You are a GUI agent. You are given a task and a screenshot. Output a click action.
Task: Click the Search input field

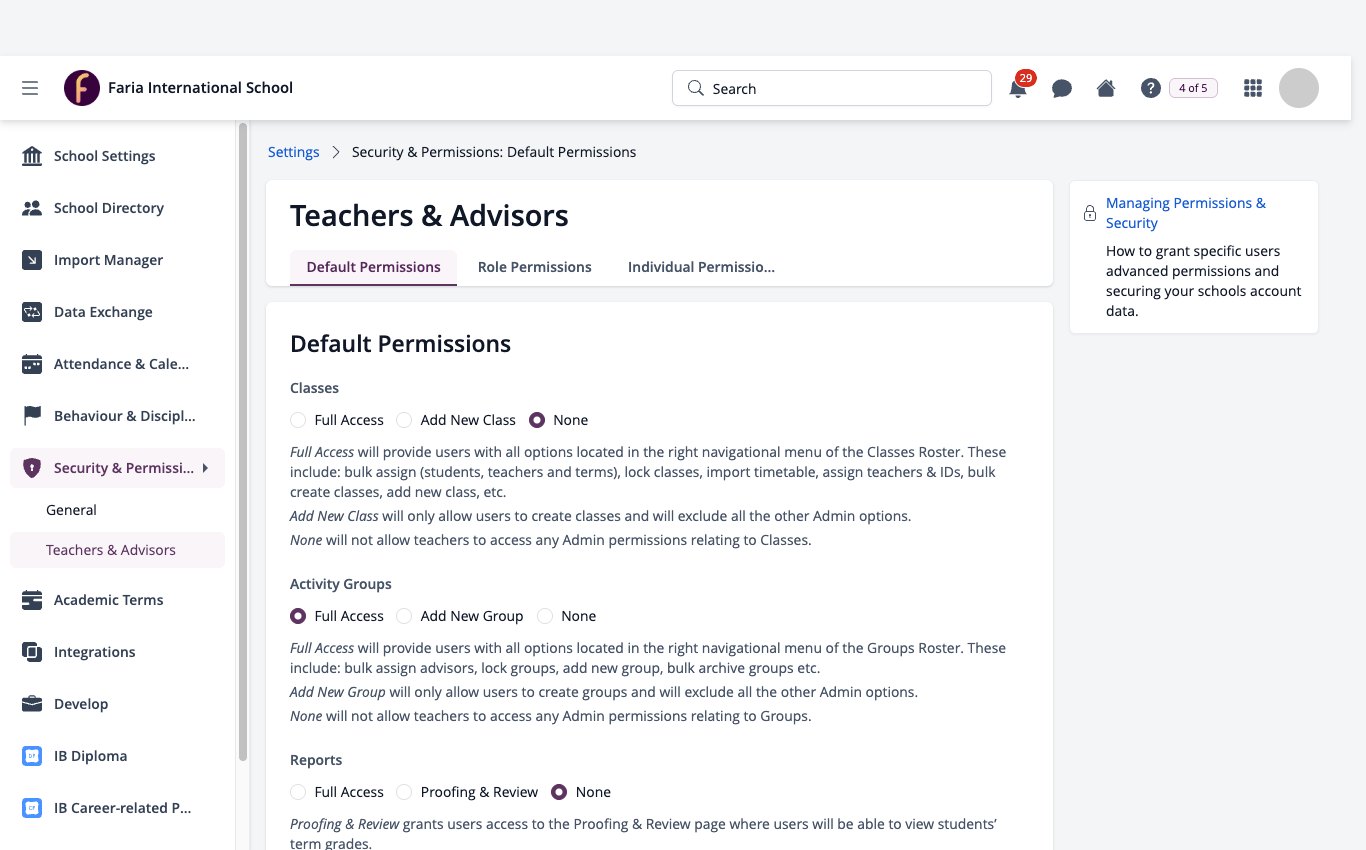pos(832,88)
